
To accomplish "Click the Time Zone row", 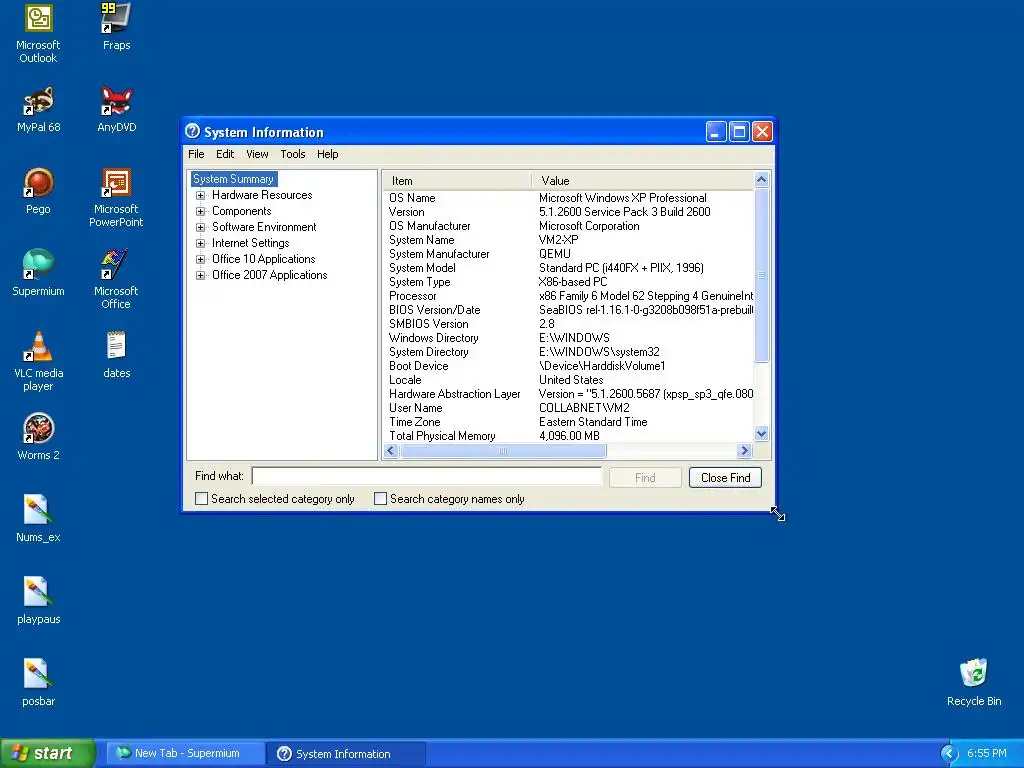I will [568, 422].
